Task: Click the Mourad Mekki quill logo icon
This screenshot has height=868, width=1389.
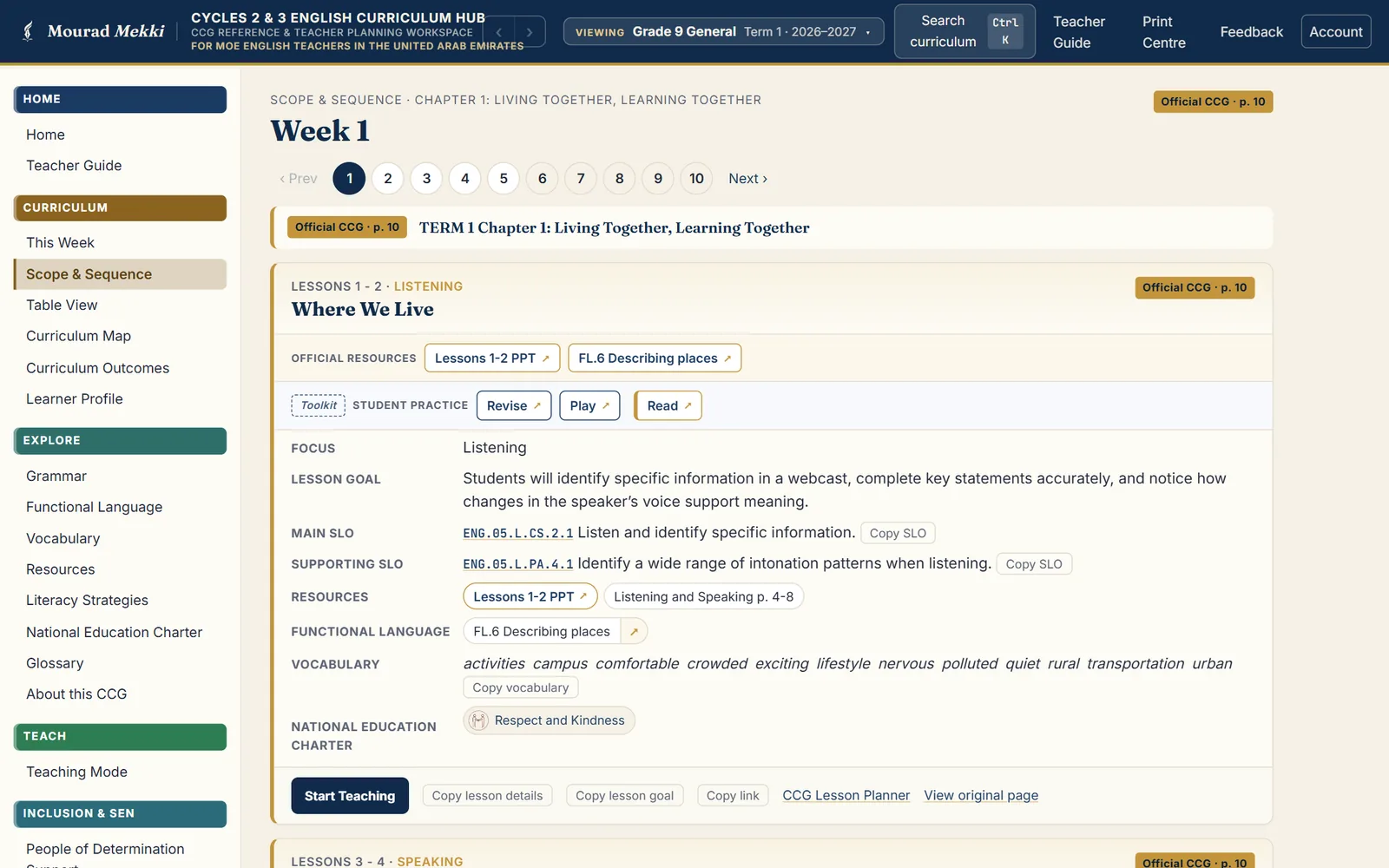Action: point(28,31)
